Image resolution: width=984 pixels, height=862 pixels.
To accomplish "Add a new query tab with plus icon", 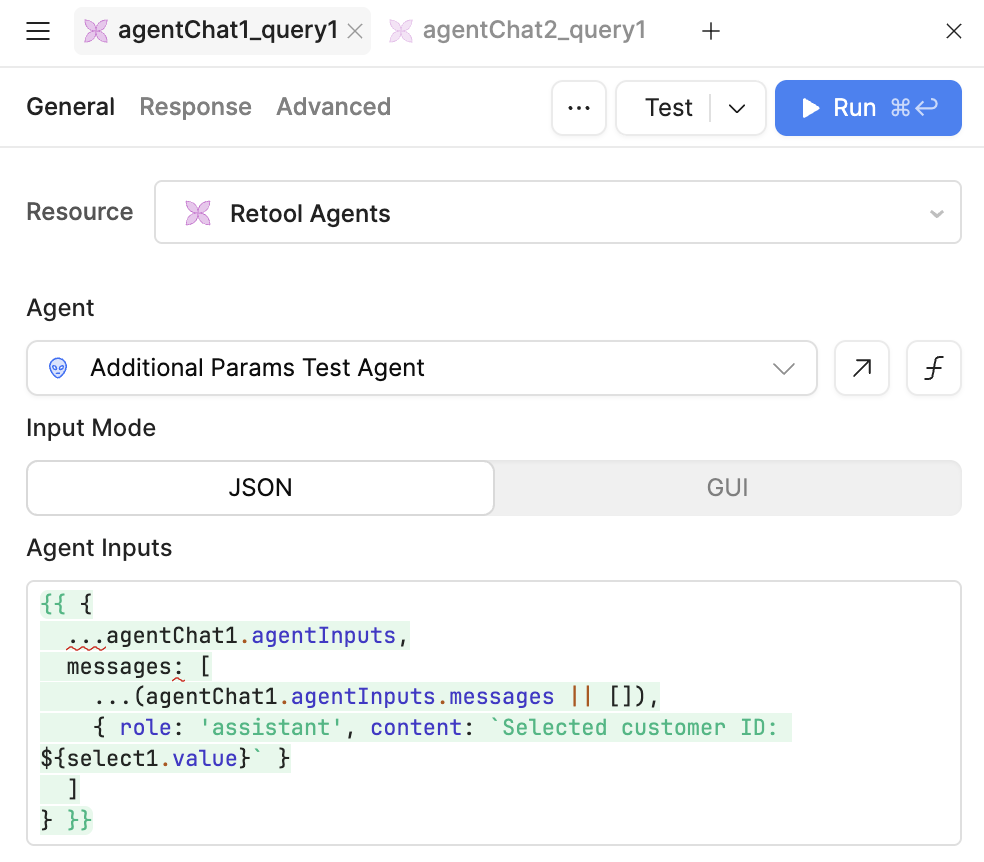I will point(710,32).
